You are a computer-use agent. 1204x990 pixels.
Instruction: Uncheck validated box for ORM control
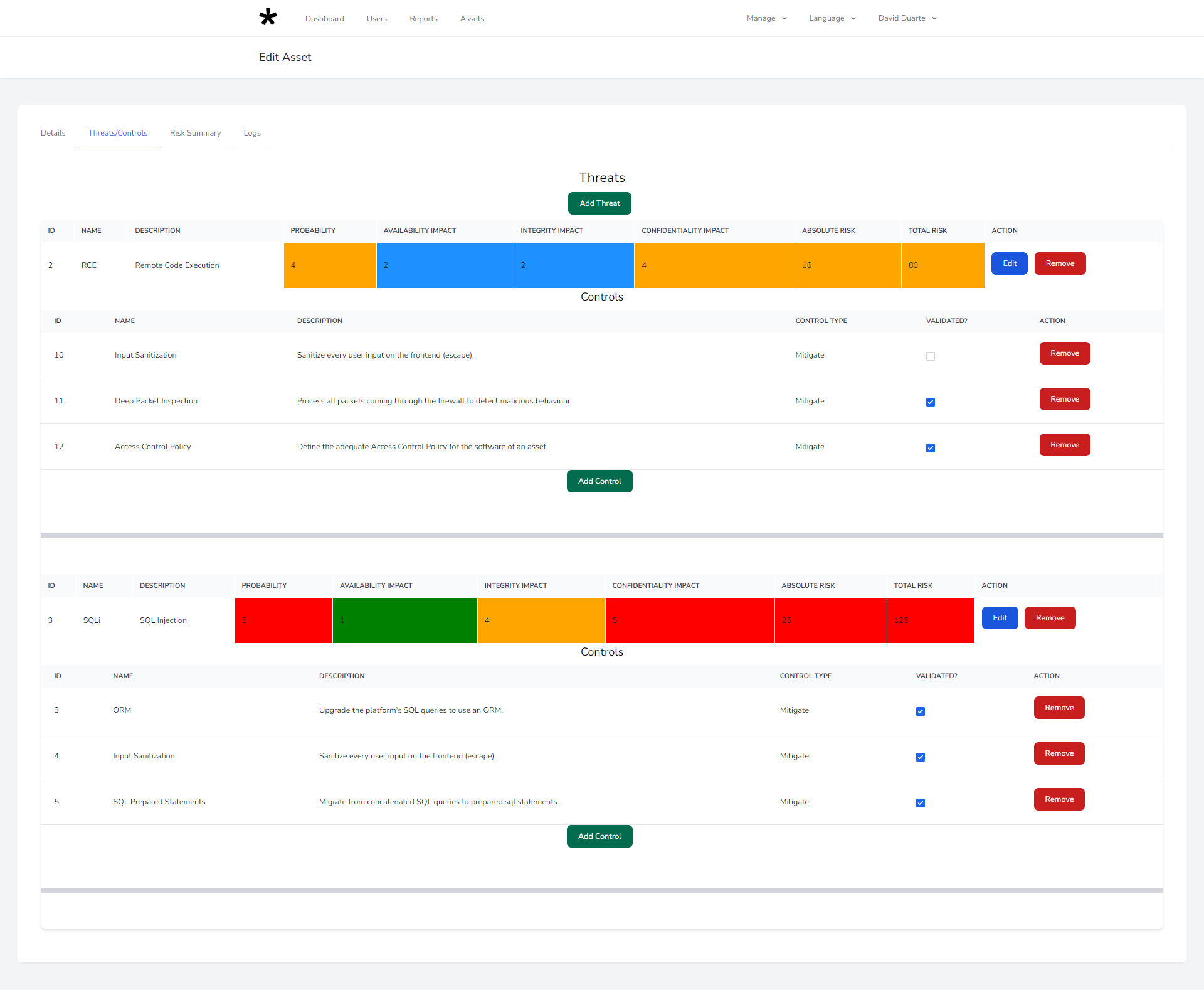(921, 711)
